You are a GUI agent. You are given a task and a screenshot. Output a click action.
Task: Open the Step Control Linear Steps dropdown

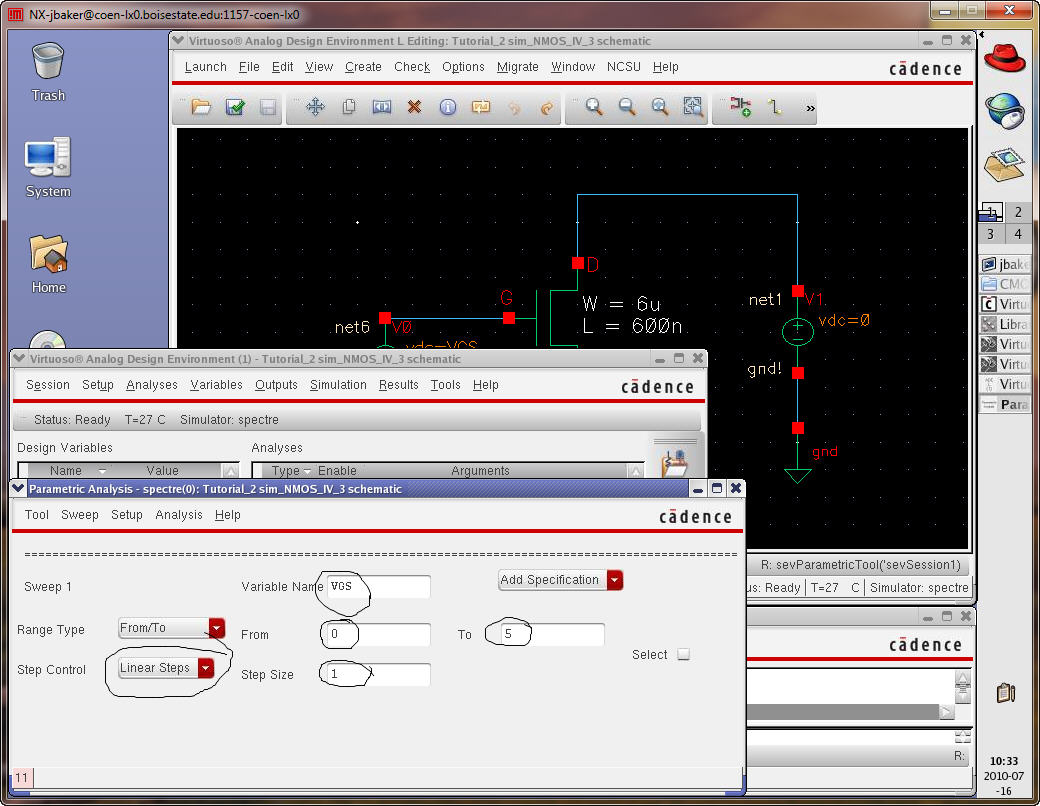click(x=166, y=668)
